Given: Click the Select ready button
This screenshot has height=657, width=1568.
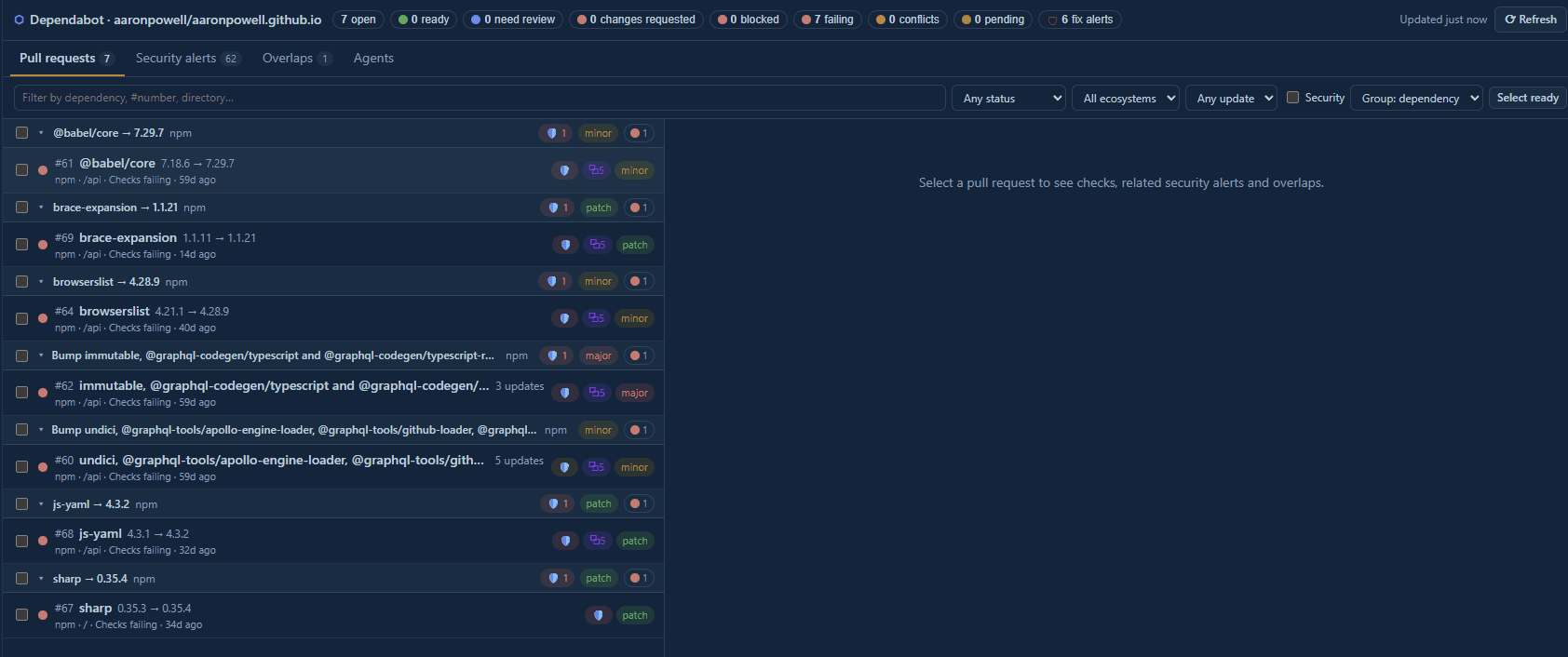Looking at the screenshot, I should [1527, 98].
